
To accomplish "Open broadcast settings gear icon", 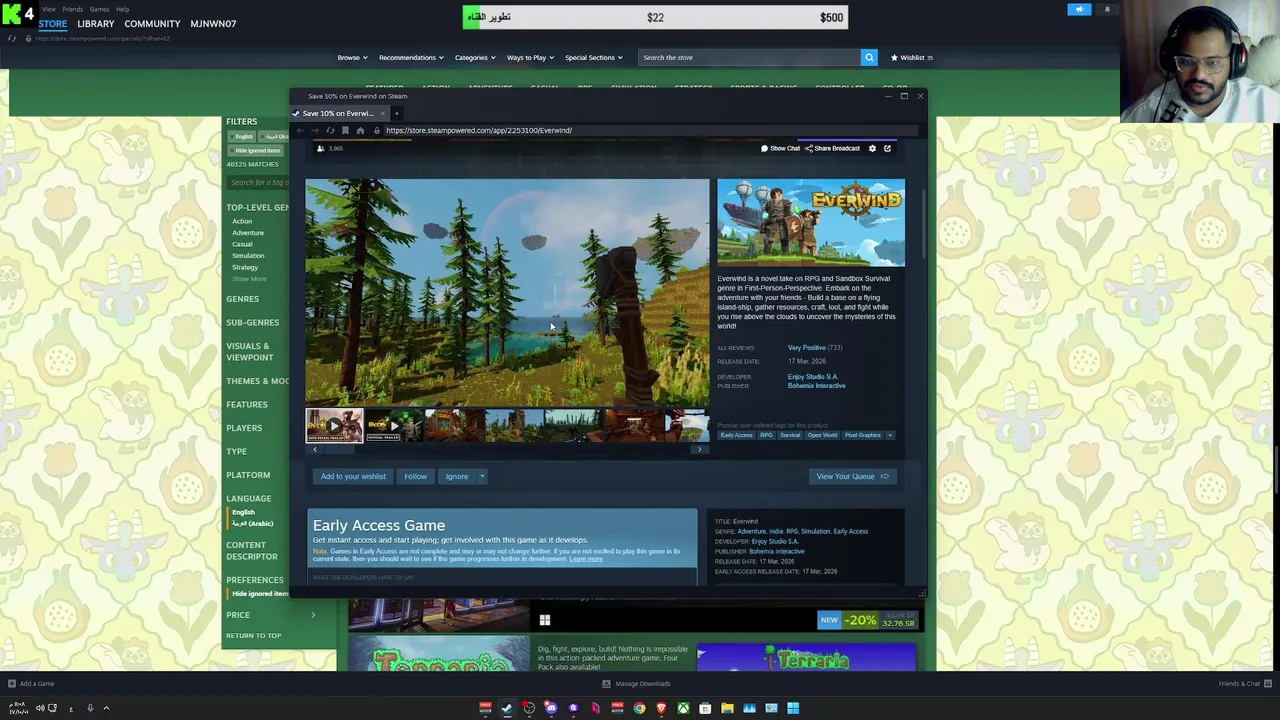I will tap(872, 148).
